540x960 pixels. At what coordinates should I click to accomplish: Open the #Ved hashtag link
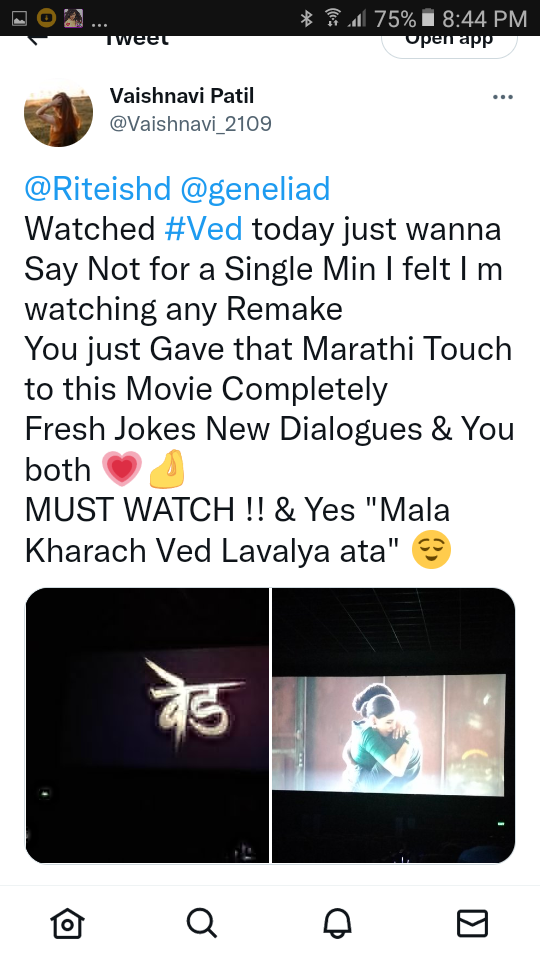point(203,229)
